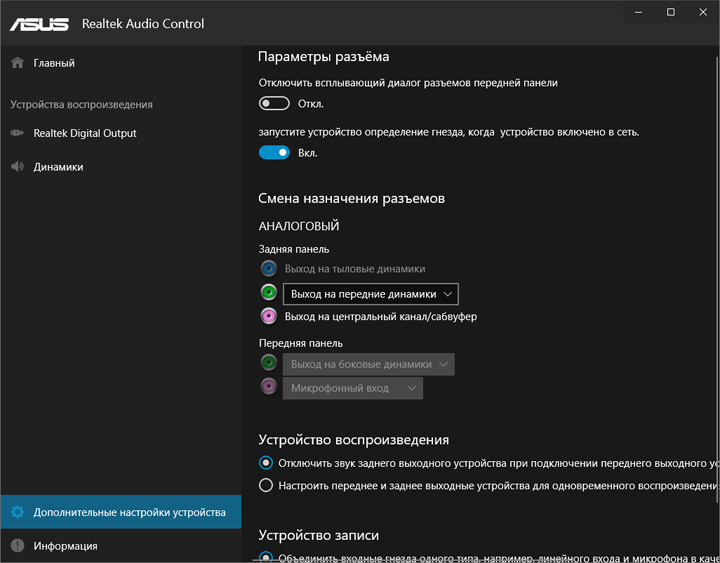
Task: Maximize the Realtek Audio Control window
Action: (671, 12)
